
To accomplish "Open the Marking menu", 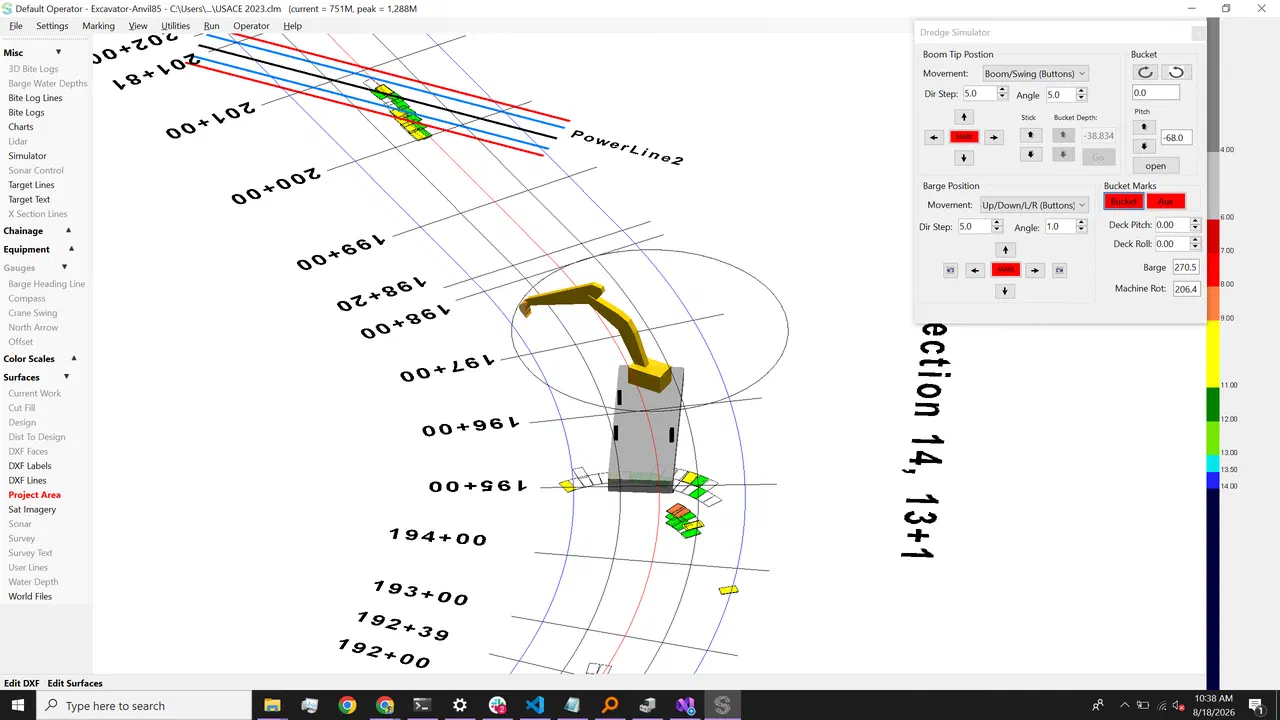I will coord(98,26).
